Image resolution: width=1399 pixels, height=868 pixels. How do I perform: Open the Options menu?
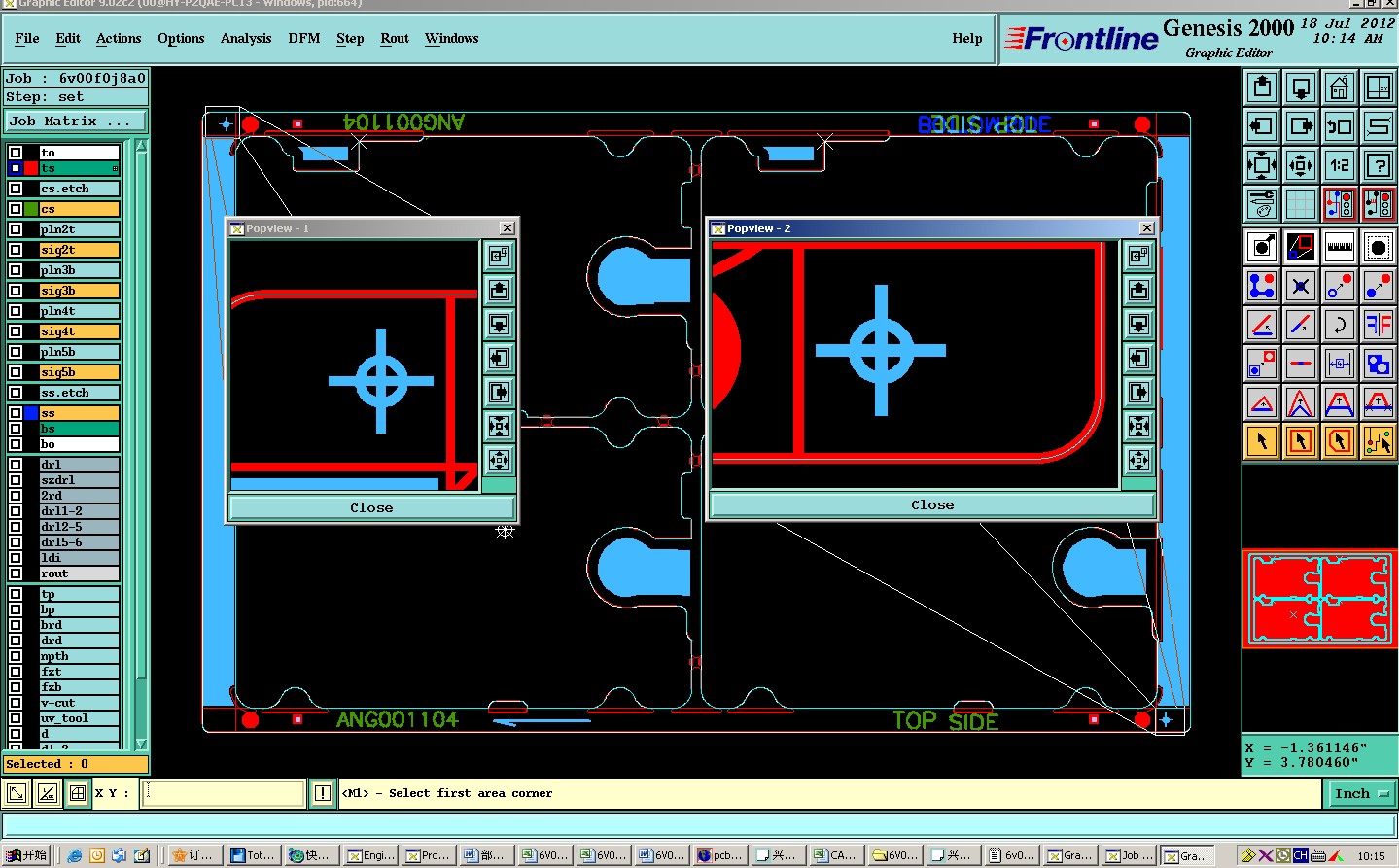tap(181, 38)
